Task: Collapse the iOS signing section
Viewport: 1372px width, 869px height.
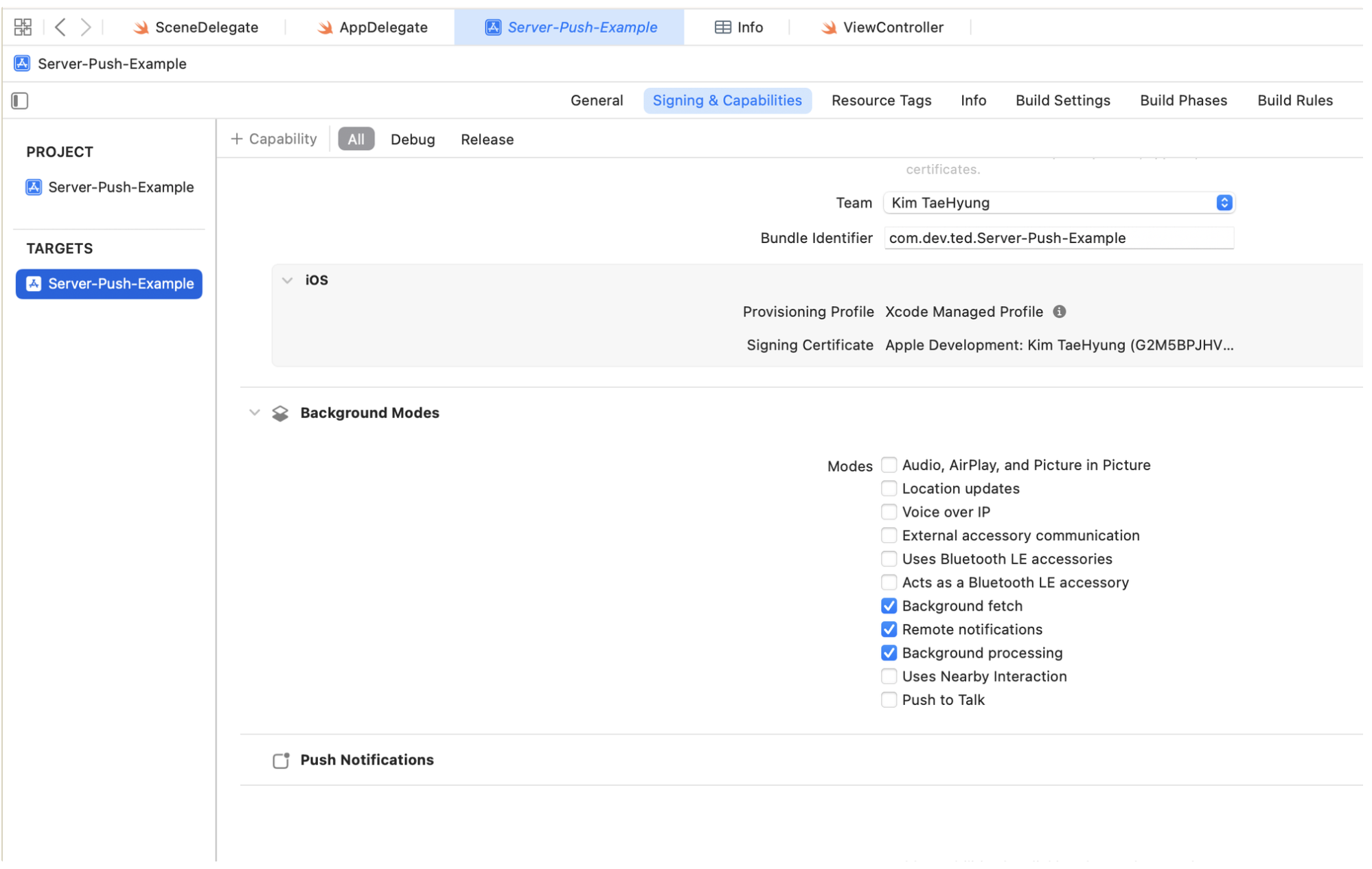Action: click(x=287, y=280)
